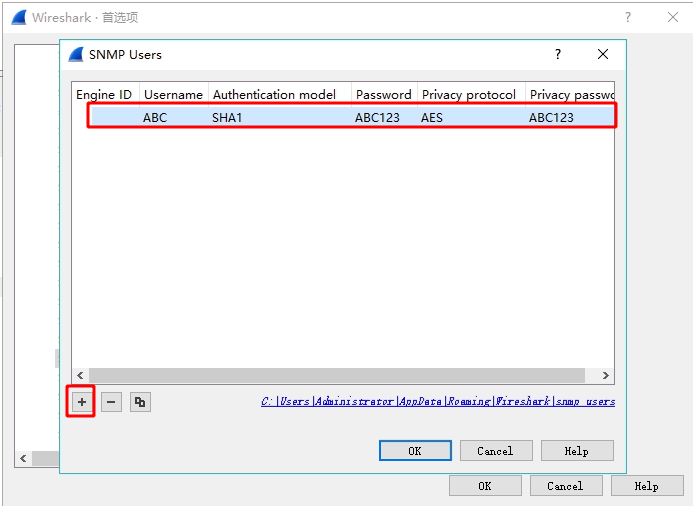
Task: Open the snmp_users file path link
Action: click(x=438, y=401)
